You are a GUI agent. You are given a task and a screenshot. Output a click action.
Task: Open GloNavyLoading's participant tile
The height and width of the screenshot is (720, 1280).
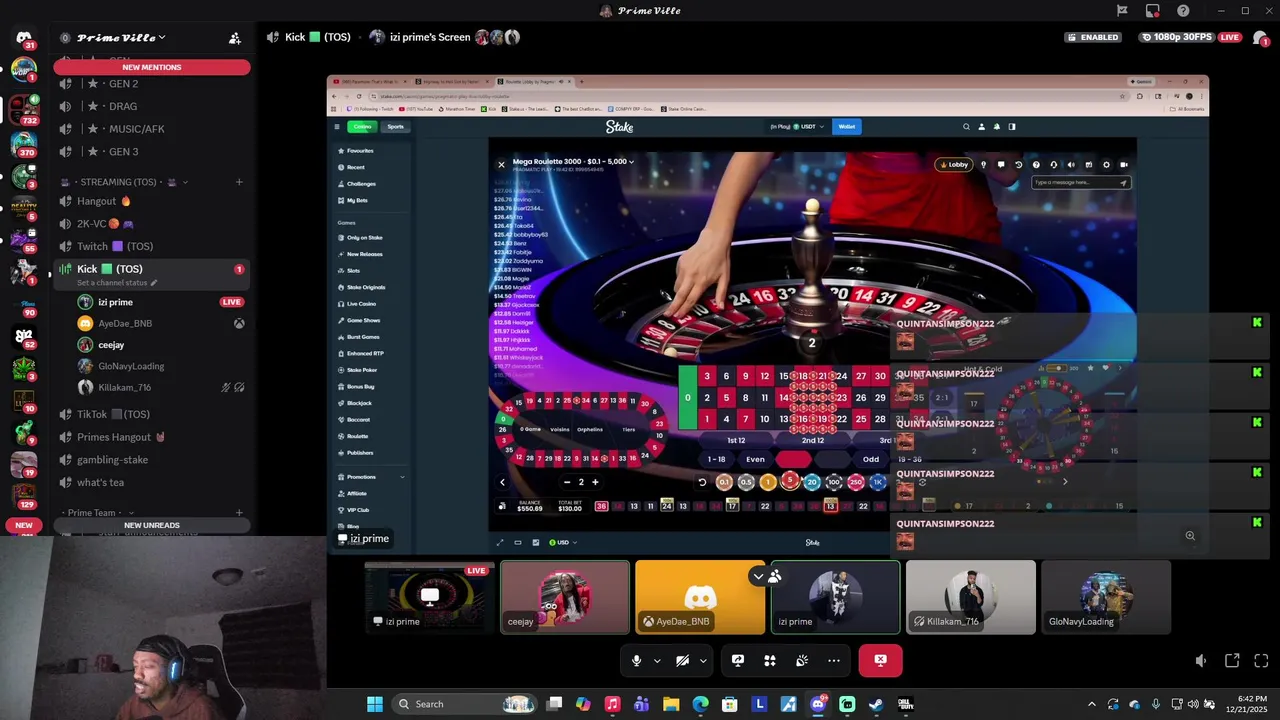[x=1106, y=597]
